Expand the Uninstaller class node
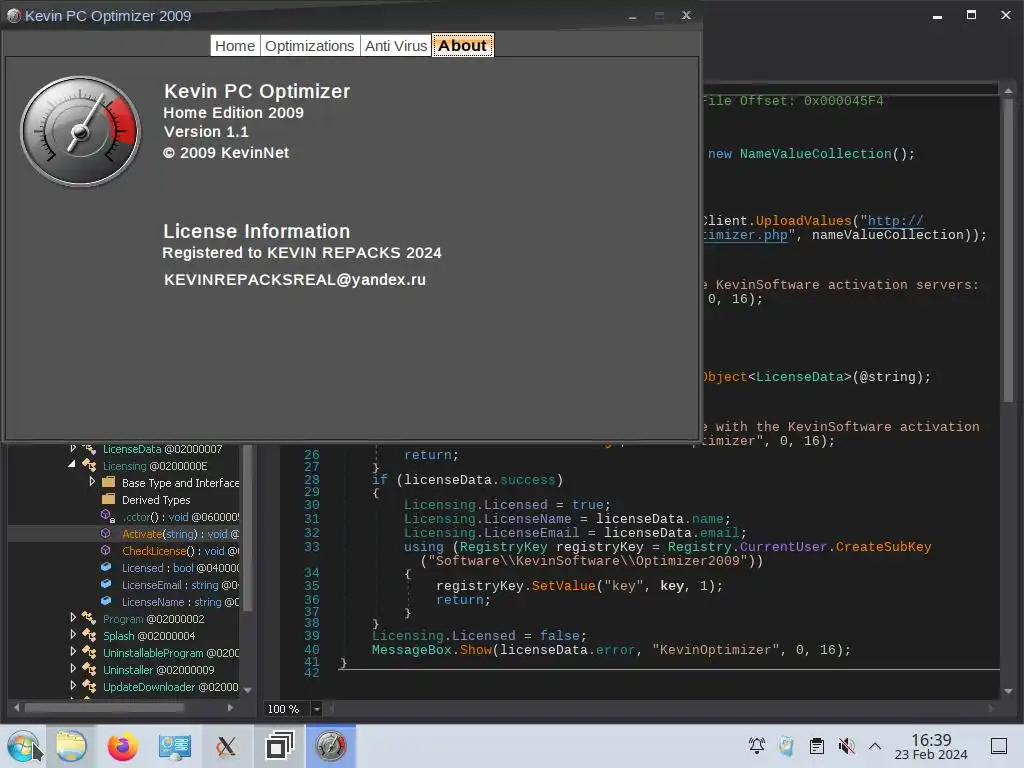This screenshot has width=1024, height=768. click(73, 668)
